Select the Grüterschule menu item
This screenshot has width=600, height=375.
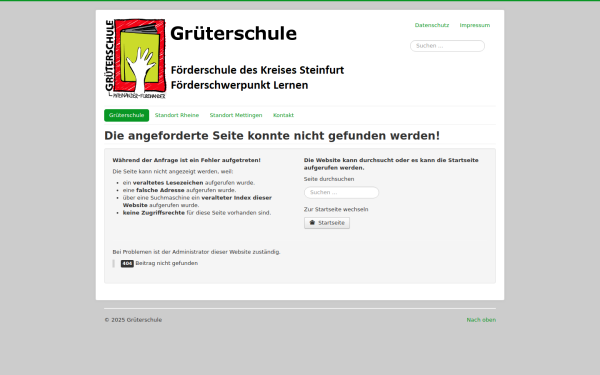pos(127,115)
